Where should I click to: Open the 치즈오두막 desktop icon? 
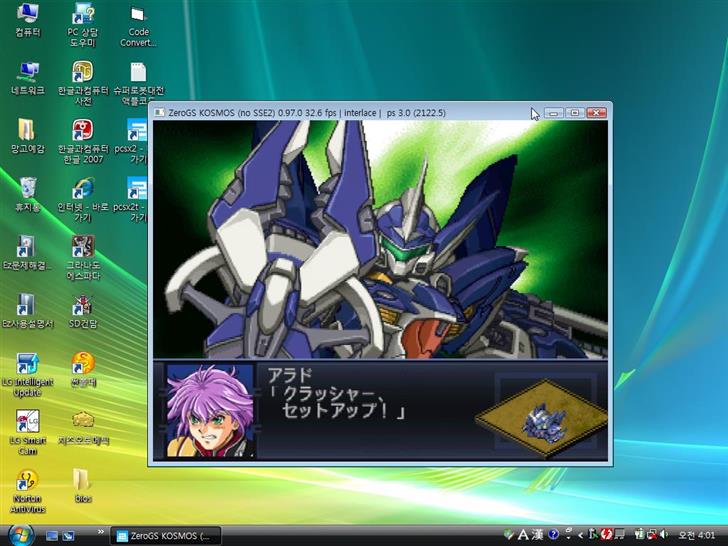click(x=83, y=428)
